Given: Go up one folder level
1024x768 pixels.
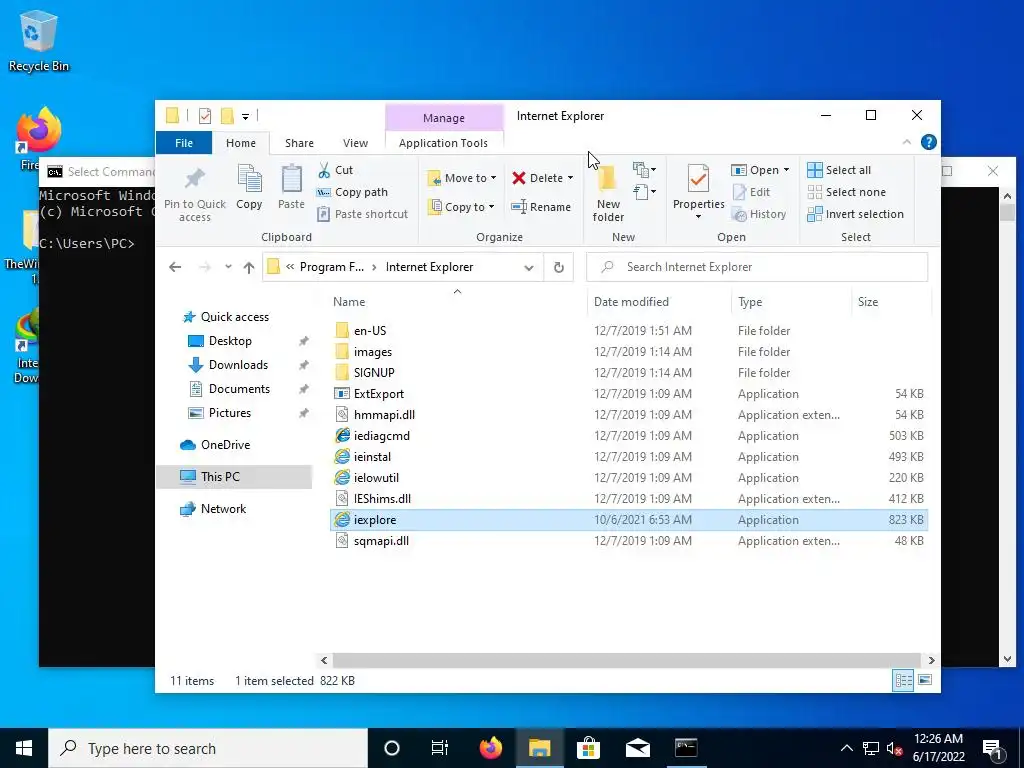Looking at the screenshot, I should tap(249, 267).
